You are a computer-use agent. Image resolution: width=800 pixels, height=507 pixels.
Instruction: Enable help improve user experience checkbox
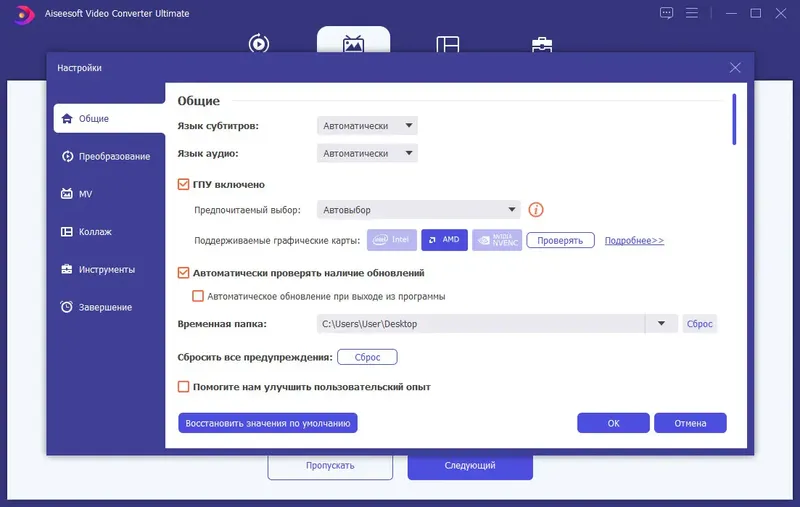pos(183,387)
